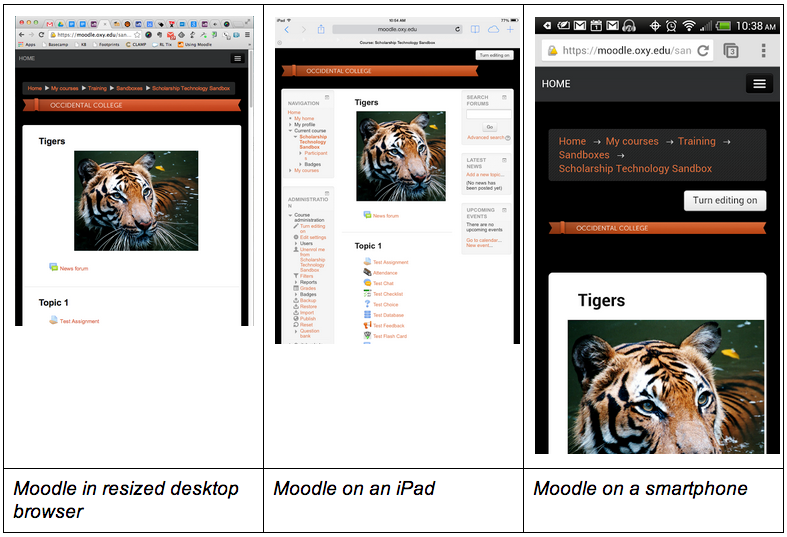Collapse Course administration on iPad
The image size is (787, 537).
point(290,215)
